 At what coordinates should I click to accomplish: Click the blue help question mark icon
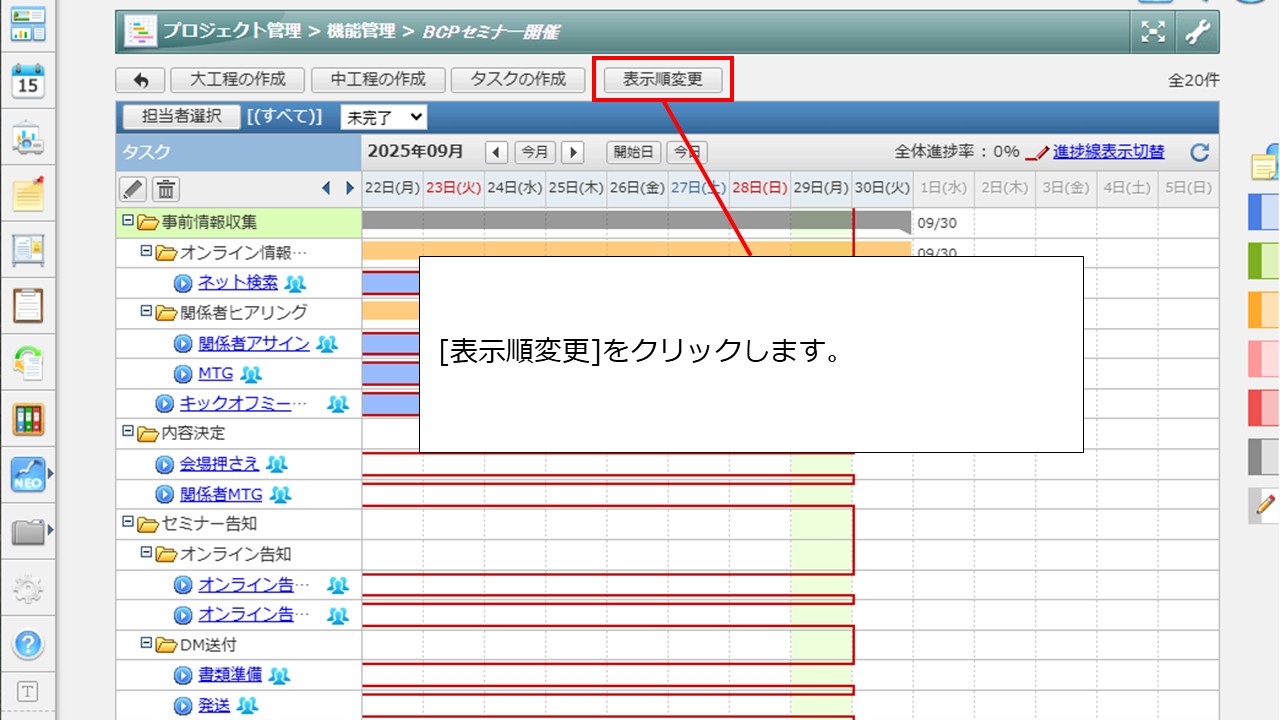tap(28, 644)
